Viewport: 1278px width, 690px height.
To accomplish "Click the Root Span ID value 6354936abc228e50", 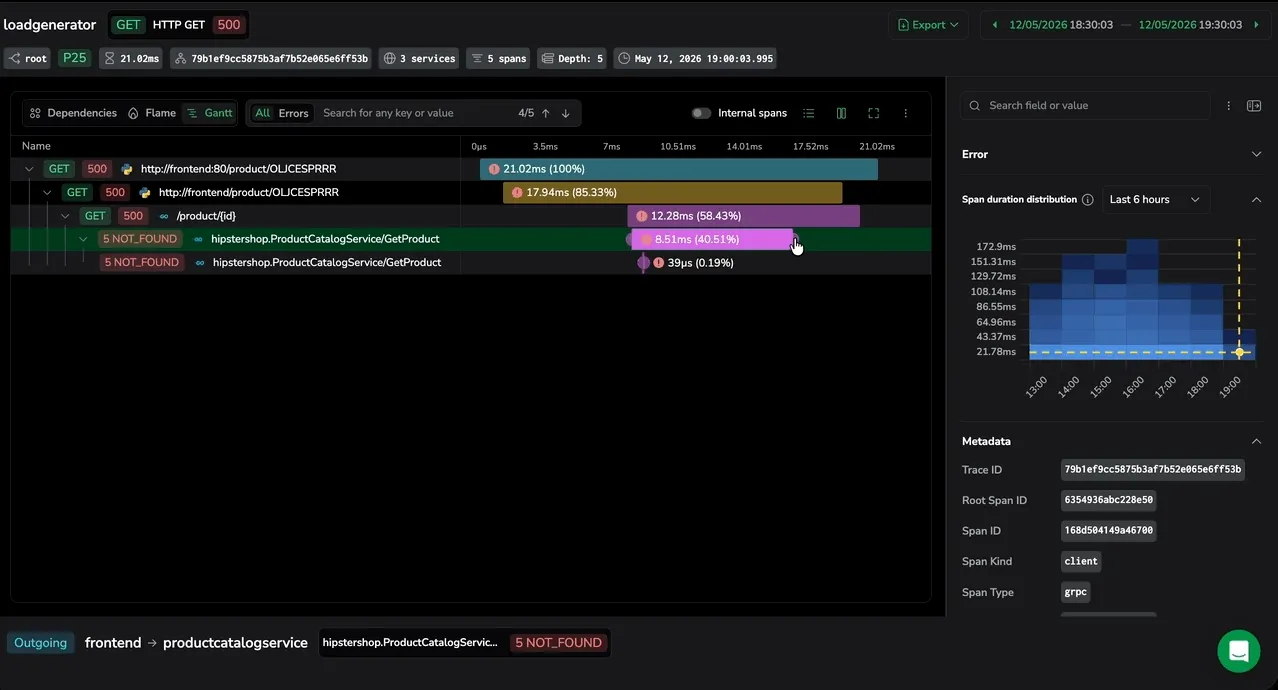I will [1108, 500].
